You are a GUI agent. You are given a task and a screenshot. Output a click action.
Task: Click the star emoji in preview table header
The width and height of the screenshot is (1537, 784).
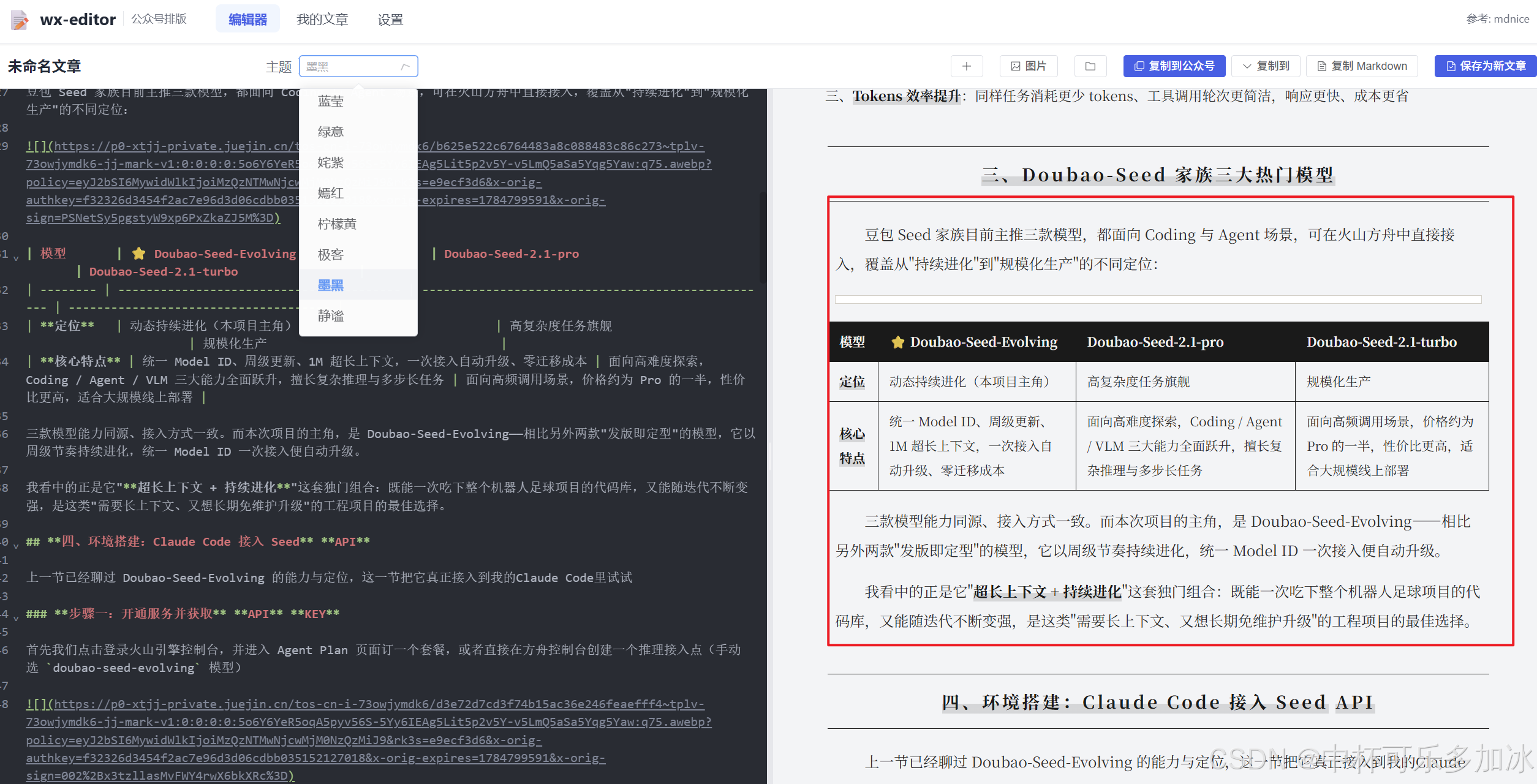[897, 342]
